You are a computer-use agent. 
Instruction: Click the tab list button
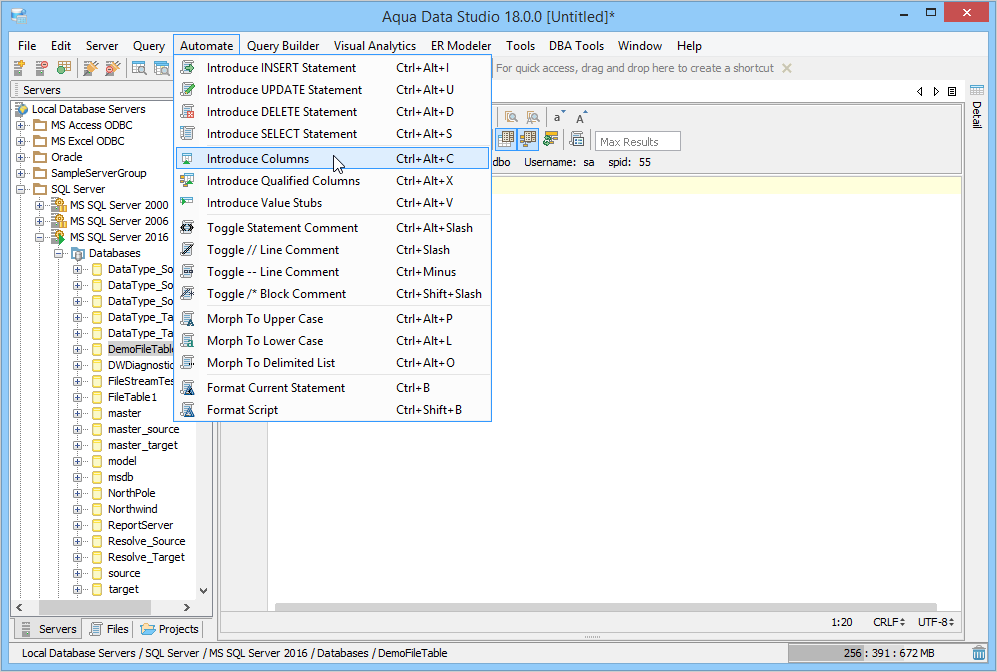pyautogui.click(x=952, y=92)
